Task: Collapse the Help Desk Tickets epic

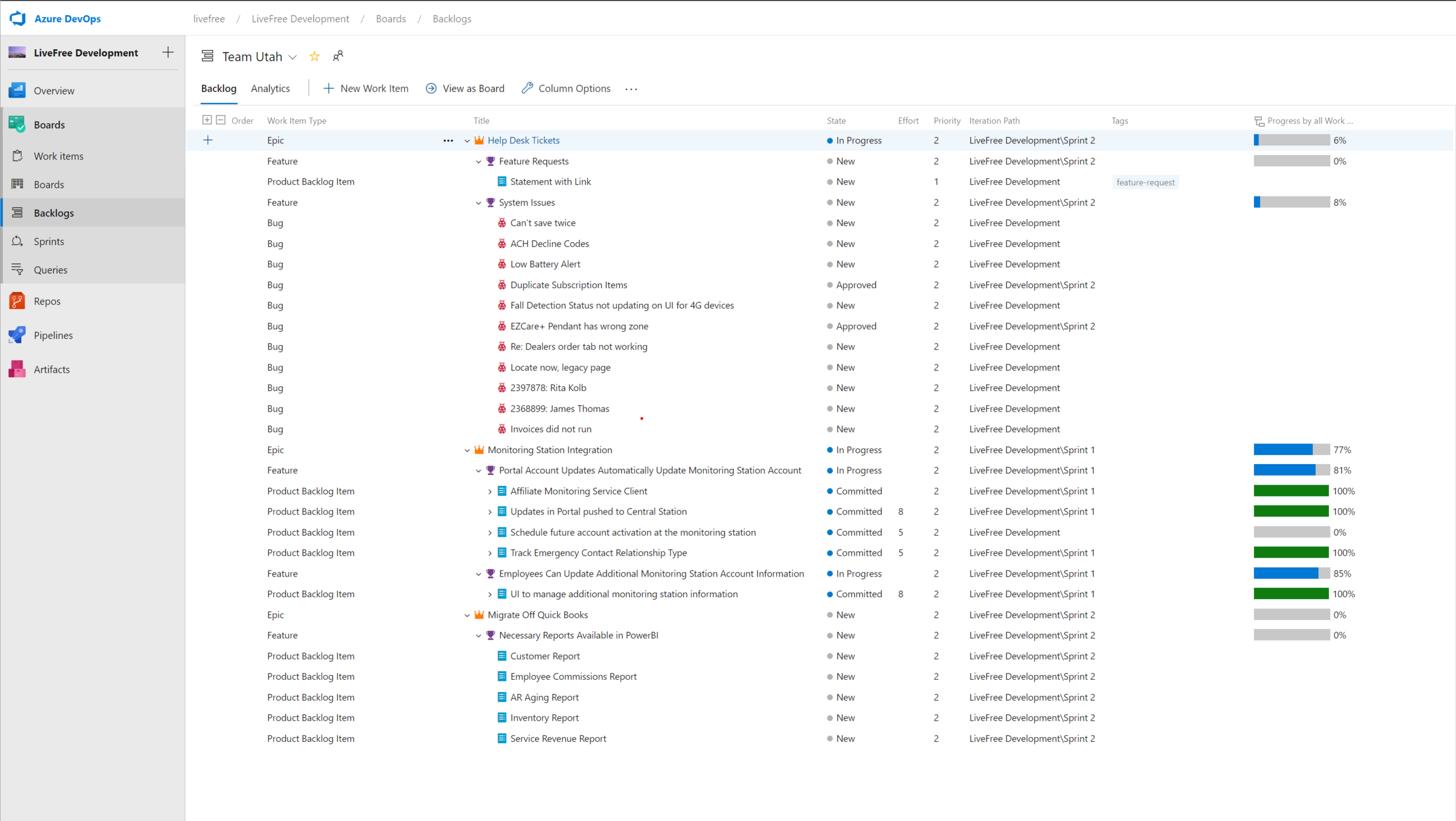Action: pyautogui.click(x=467, y=140)
